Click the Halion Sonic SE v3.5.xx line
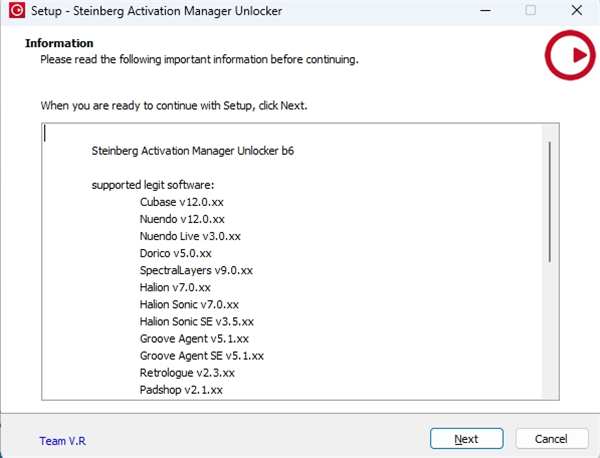Image resolution: width=600 pixels, height=458 pixels. tap(197, 321)
